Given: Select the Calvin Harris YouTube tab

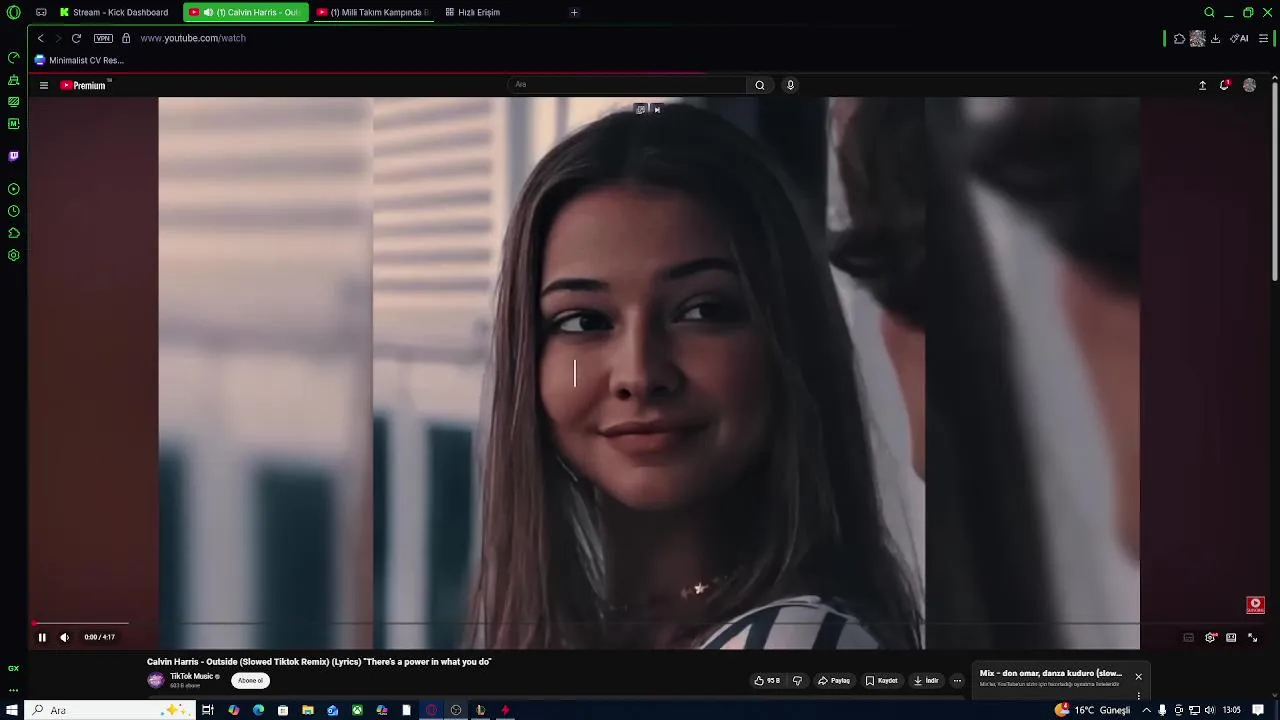Looking at the screenshot, I should (246, 12).
